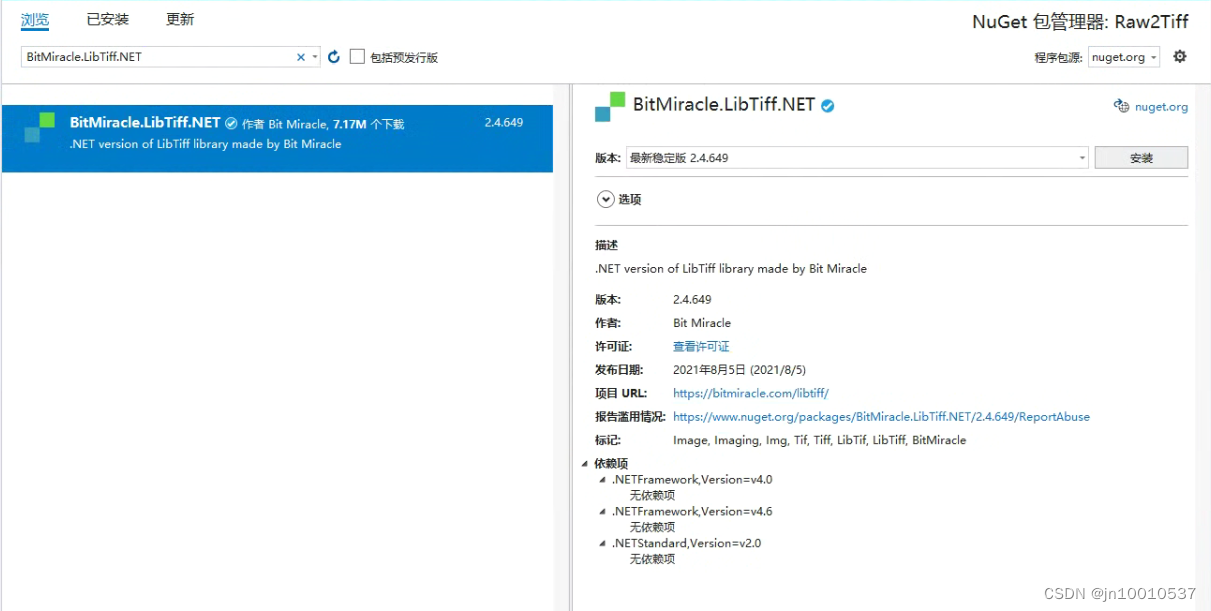The image size is (1211, 611).
Task: Click the package search input field
Action: tap(158, 57)
